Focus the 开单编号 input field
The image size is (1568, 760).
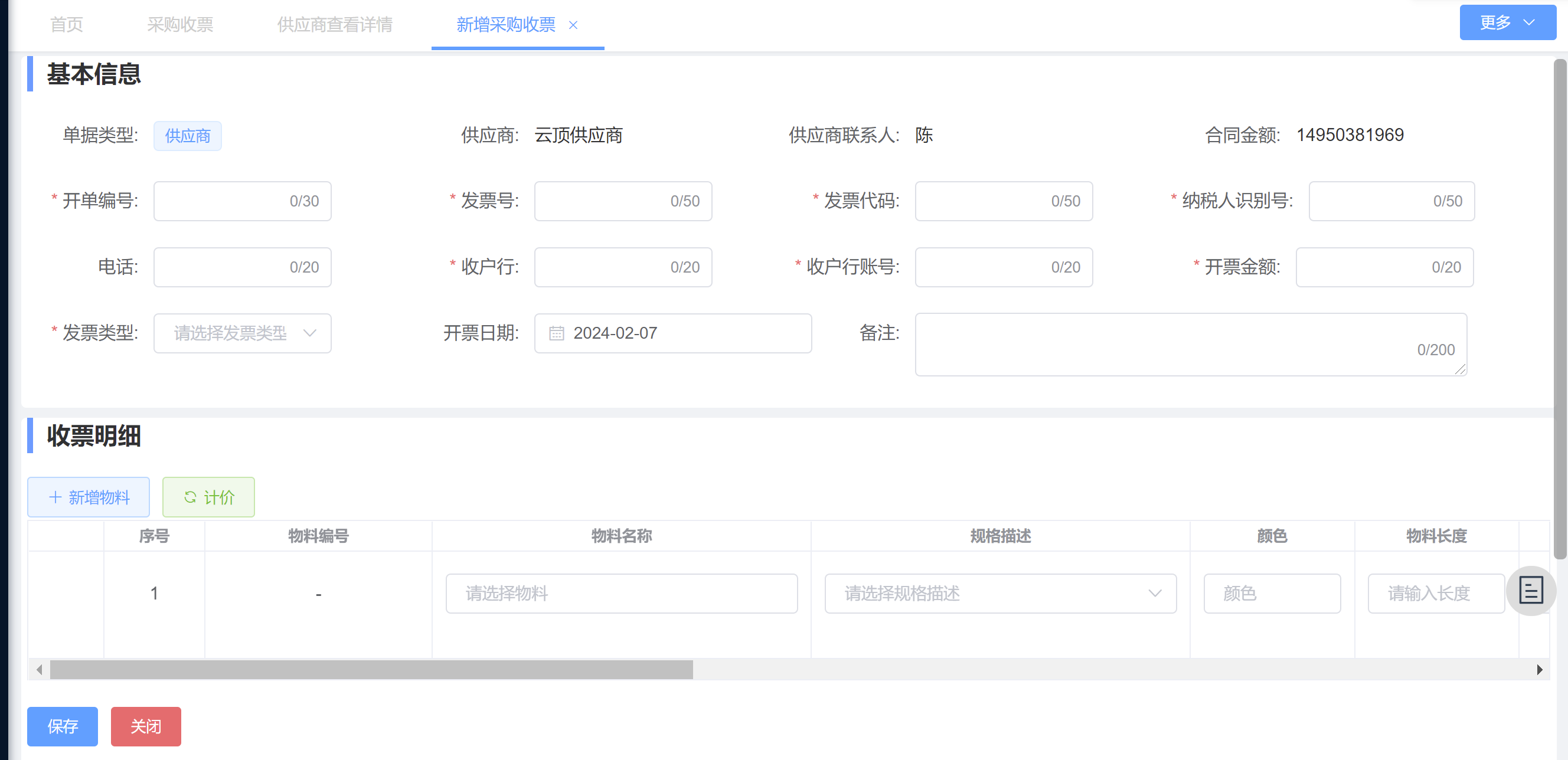coord(242,201)
